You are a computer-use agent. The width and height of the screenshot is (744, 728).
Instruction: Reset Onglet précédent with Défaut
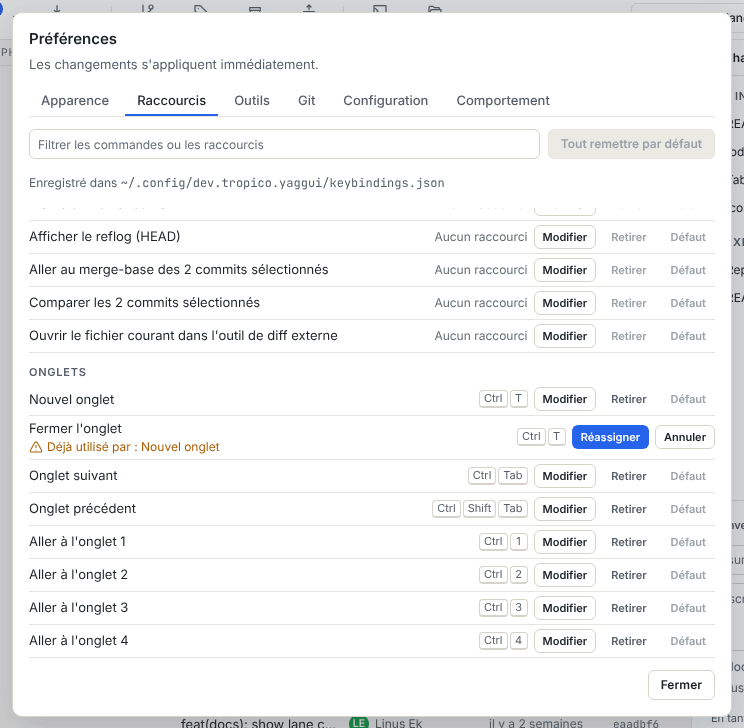(x=688, y=509)
